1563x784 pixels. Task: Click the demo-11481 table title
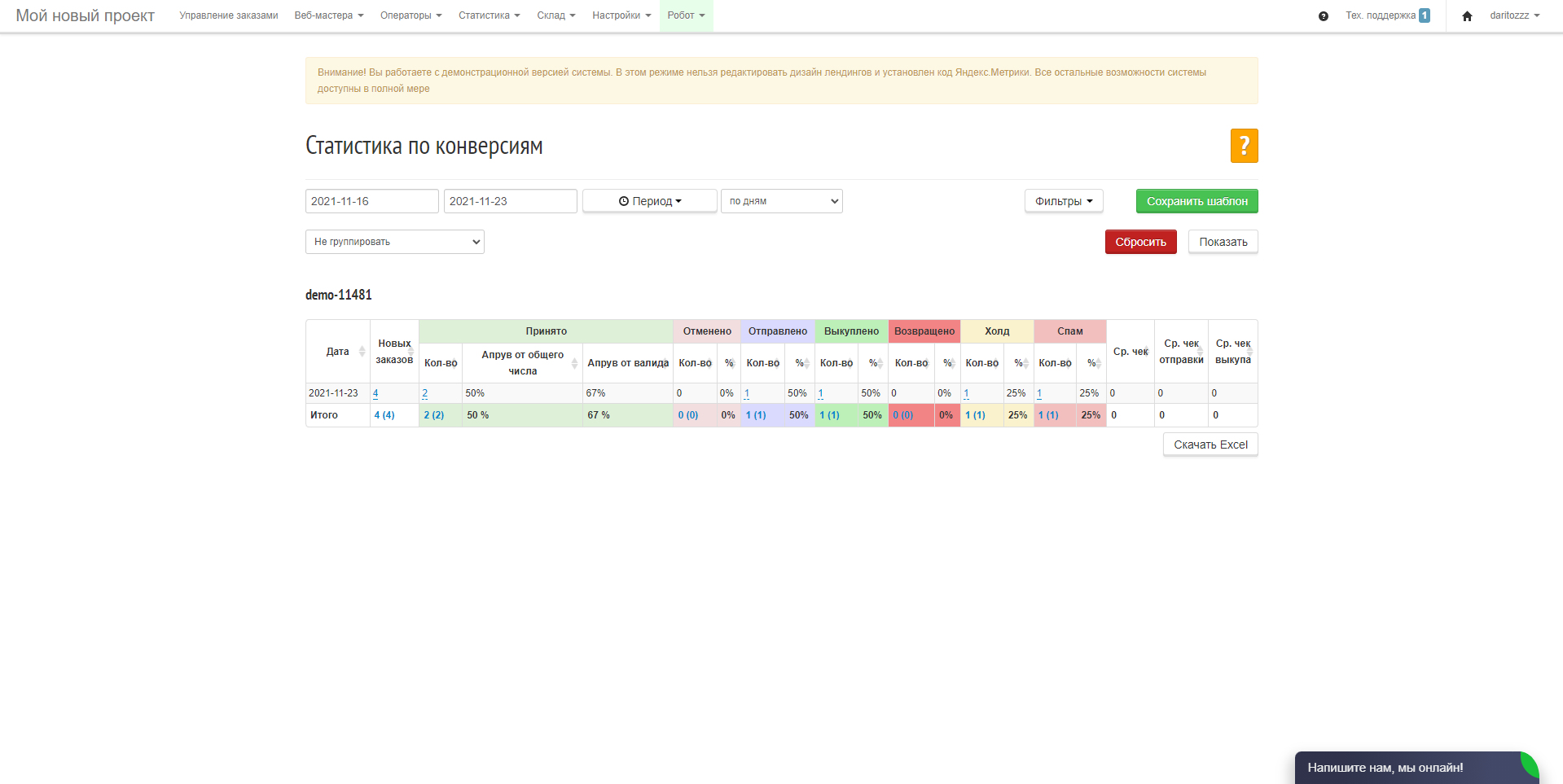pos(339,295)
